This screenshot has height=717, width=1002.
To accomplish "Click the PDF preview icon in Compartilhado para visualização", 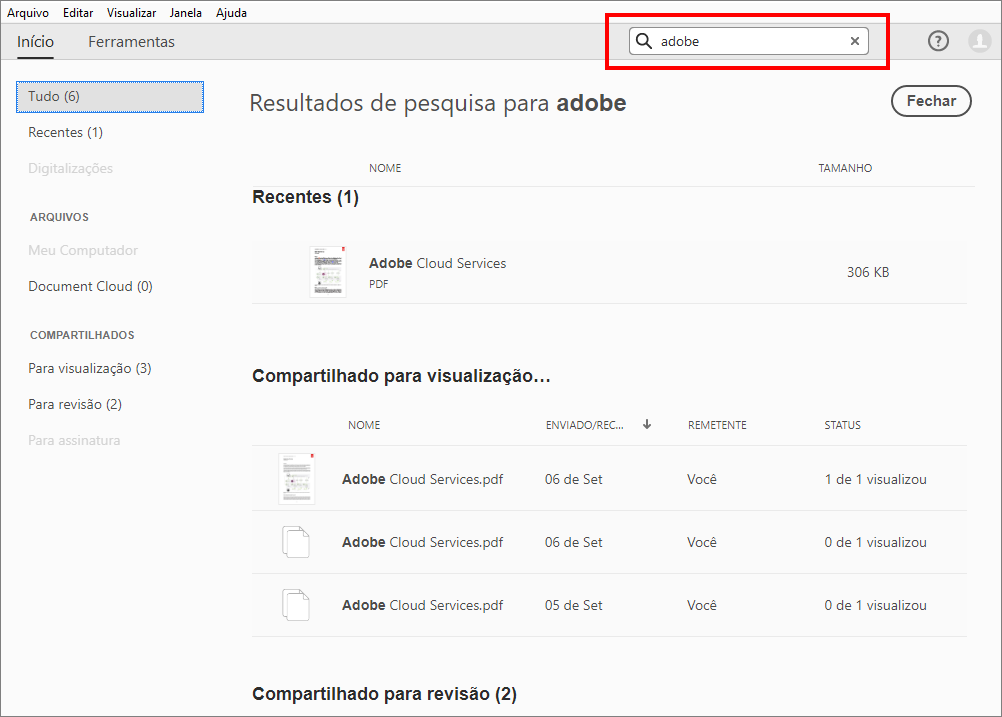I will point(297,478).
